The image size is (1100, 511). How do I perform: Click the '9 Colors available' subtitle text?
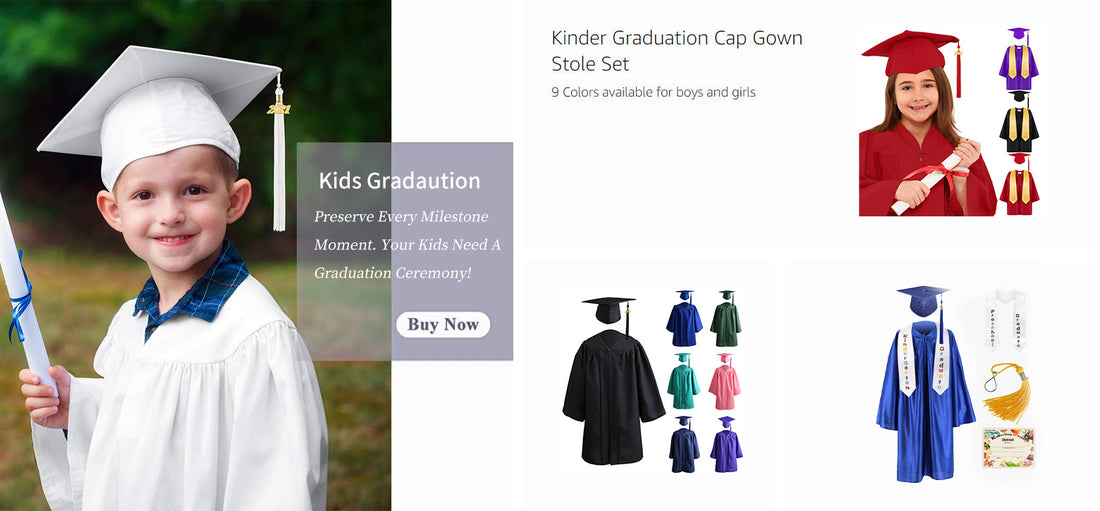click(x=653, y=92)
